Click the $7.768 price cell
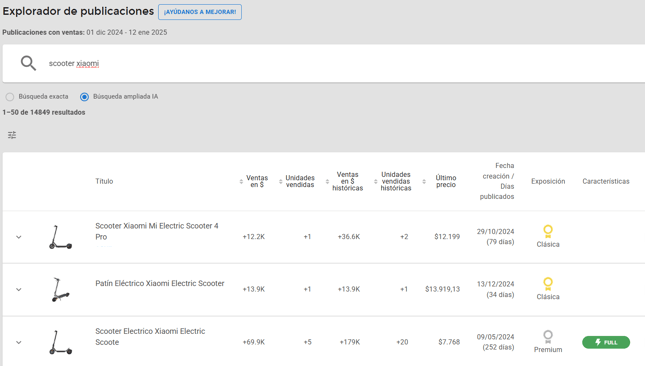Screen dimensions: 645x366 coord(449,342)
